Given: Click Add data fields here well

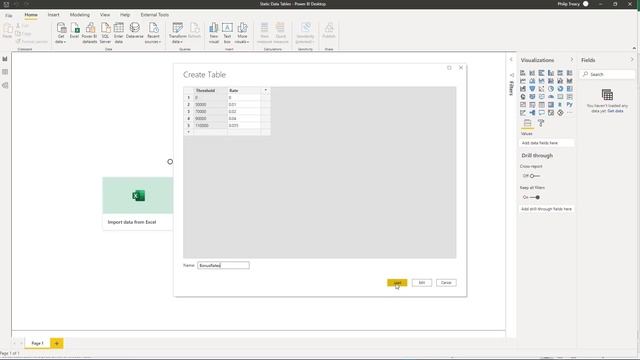Looking at the screenshot, I should coord(547,143).
